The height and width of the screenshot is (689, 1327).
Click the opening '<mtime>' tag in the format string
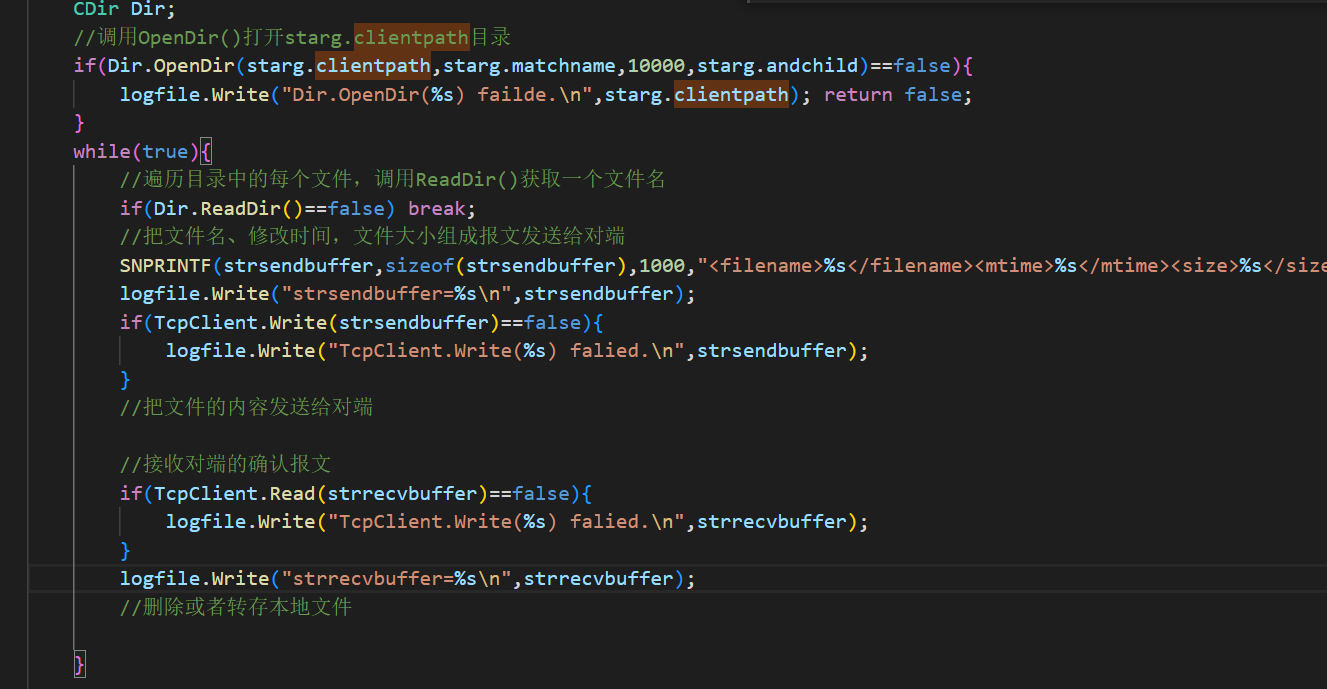click(x=1014, y=266)
